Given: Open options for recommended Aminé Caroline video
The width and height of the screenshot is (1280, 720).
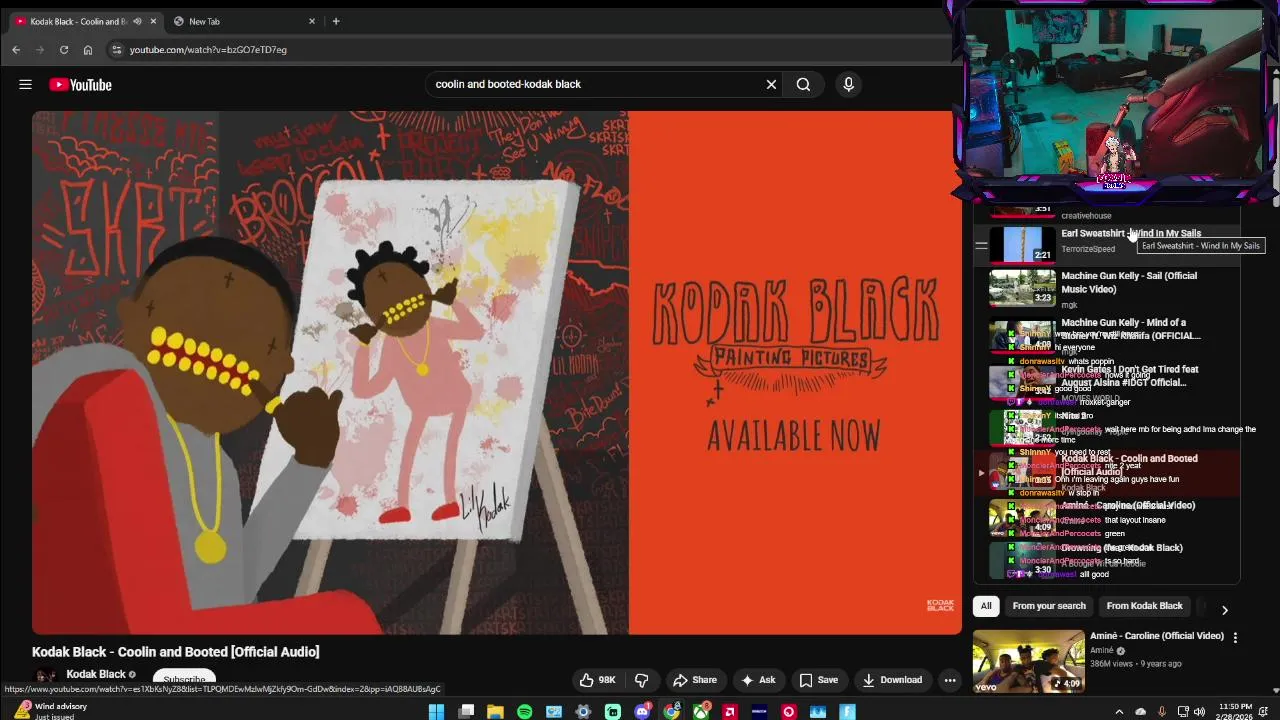Looking at the screenshot, I should (1235, 638).
